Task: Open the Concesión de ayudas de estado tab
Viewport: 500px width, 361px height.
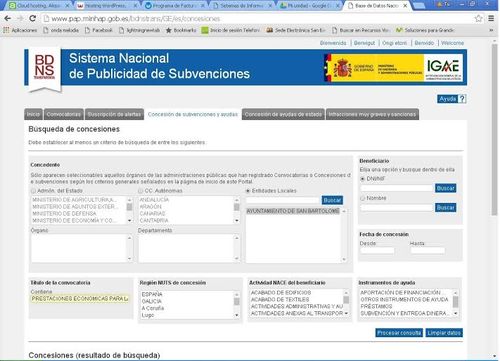Action: [x=283, y=114]
